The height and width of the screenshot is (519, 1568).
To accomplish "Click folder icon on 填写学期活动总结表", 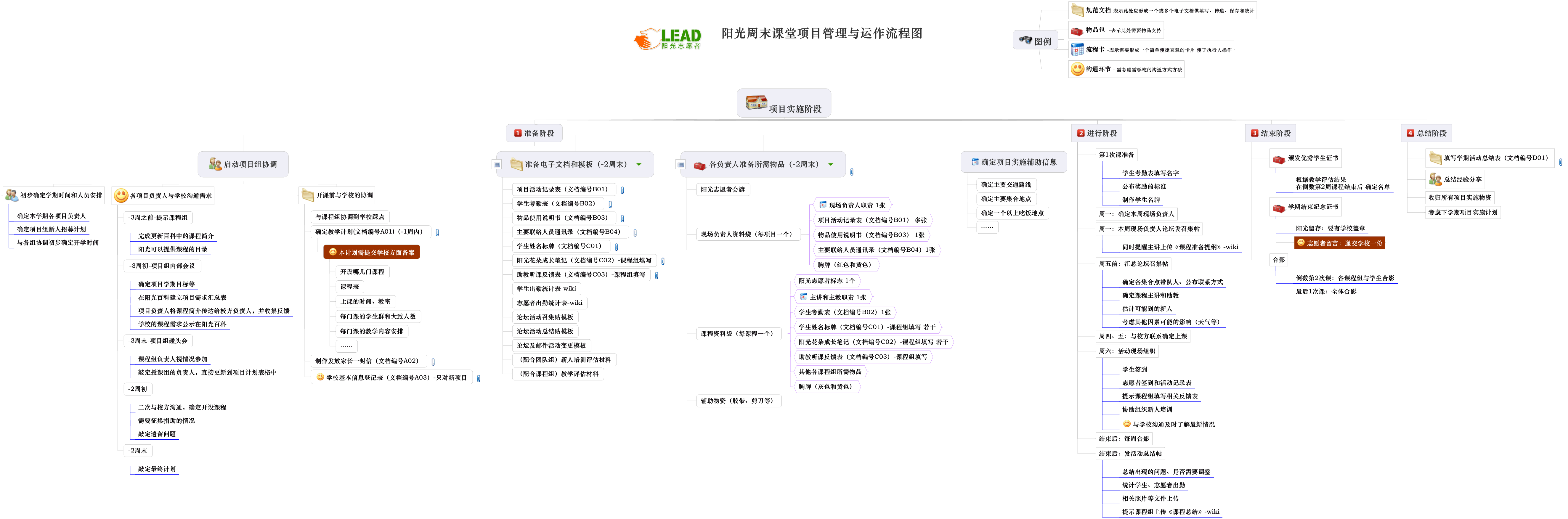I will (1435, 158).
